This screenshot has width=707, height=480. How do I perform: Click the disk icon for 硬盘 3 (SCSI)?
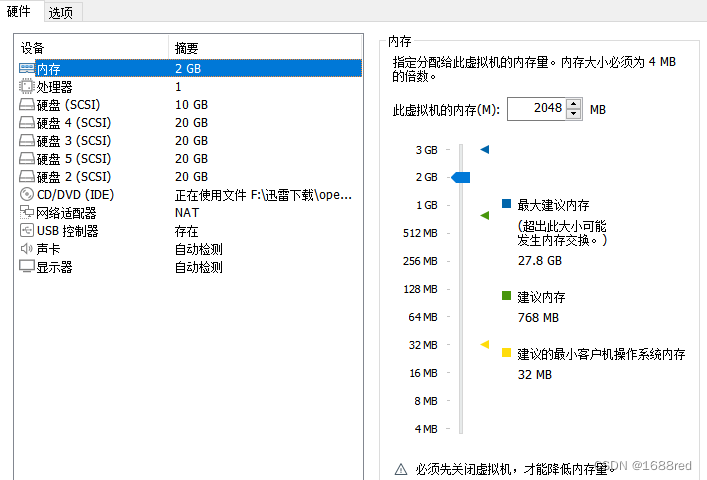(27, 141)
